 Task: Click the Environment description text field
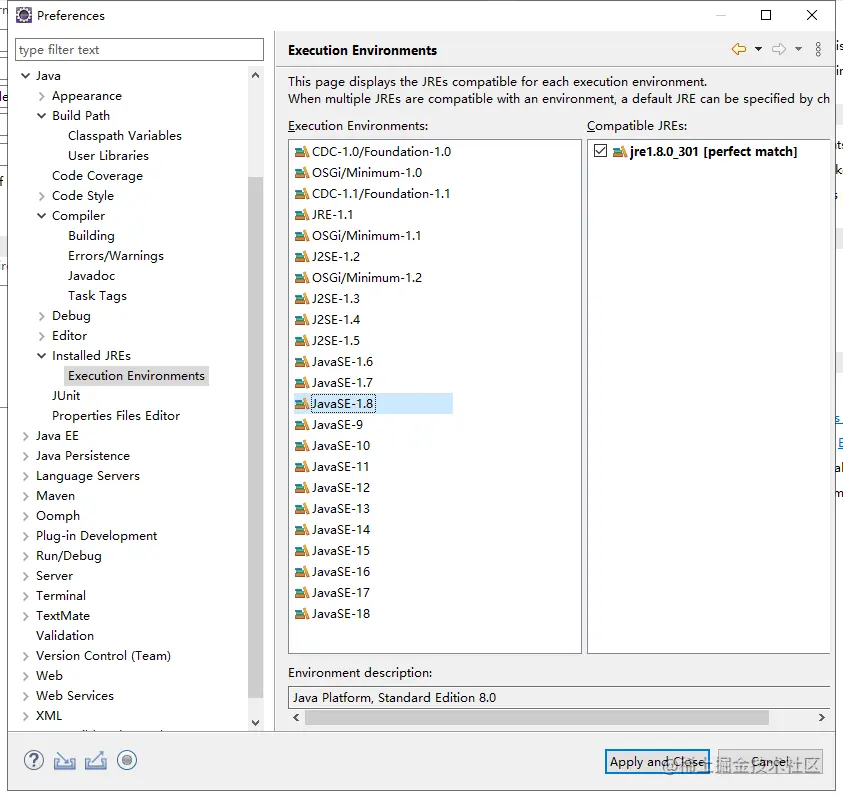559,698
